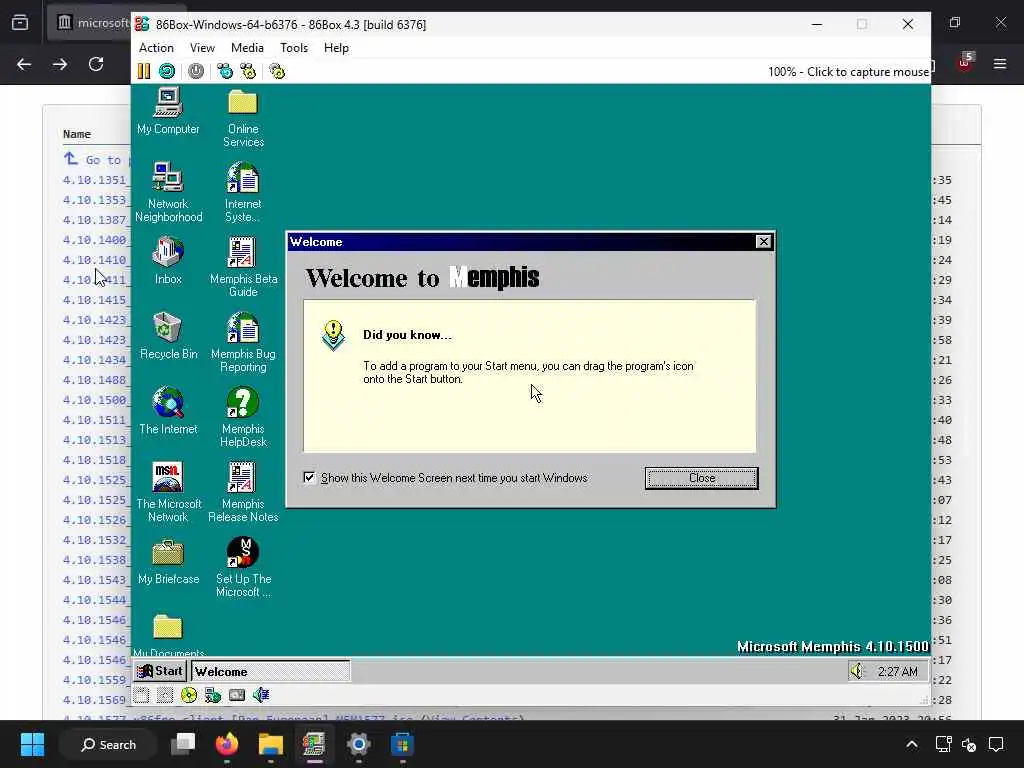The image size is (1024, 768).
Task: Open the Memphis Start button
Action: pyautogui.click(x=161, y=671)
